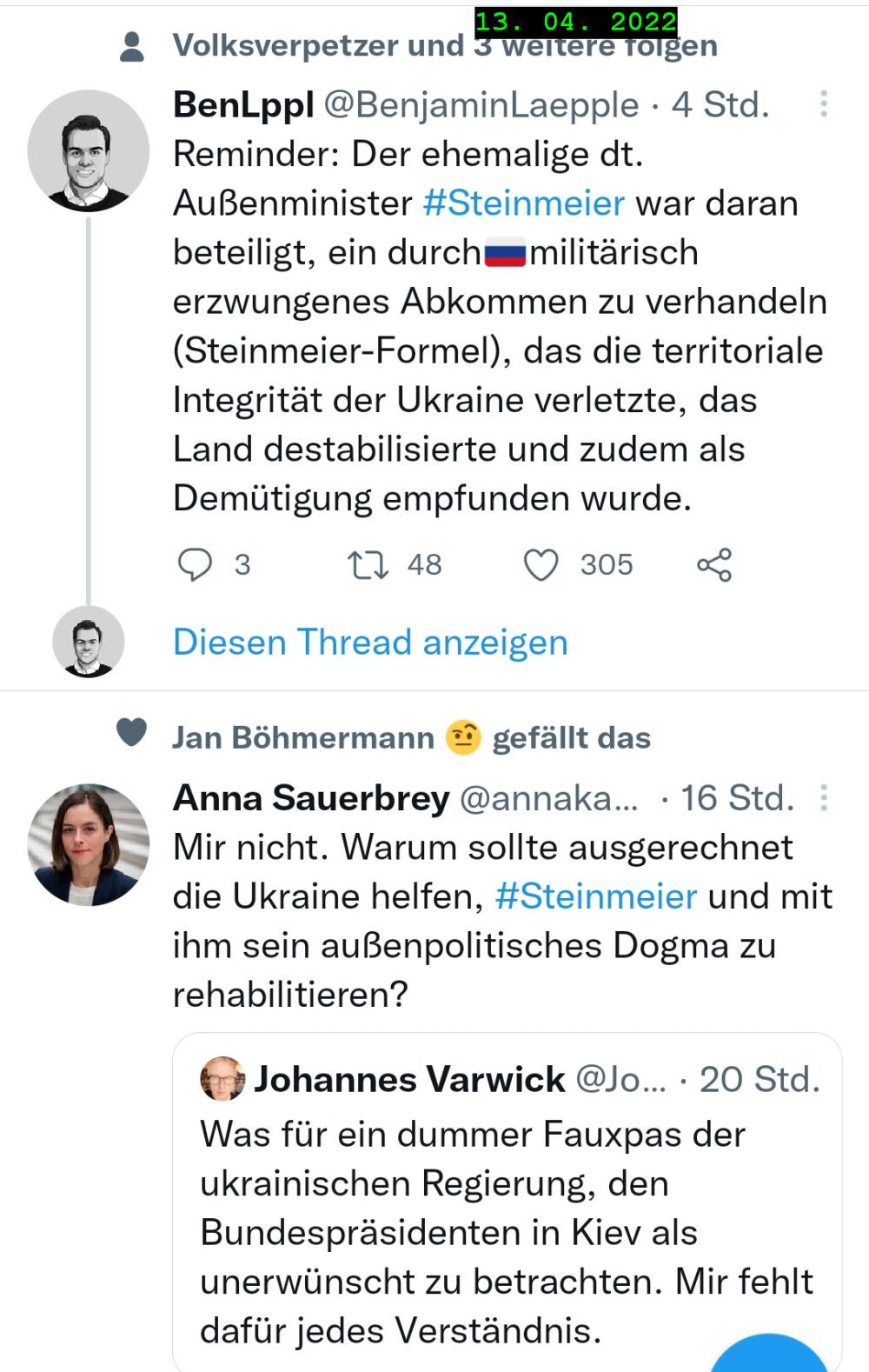Click 'Volksverpetzer und 3 weitere folgen' label
The image size is (869, 1372).
445,45
